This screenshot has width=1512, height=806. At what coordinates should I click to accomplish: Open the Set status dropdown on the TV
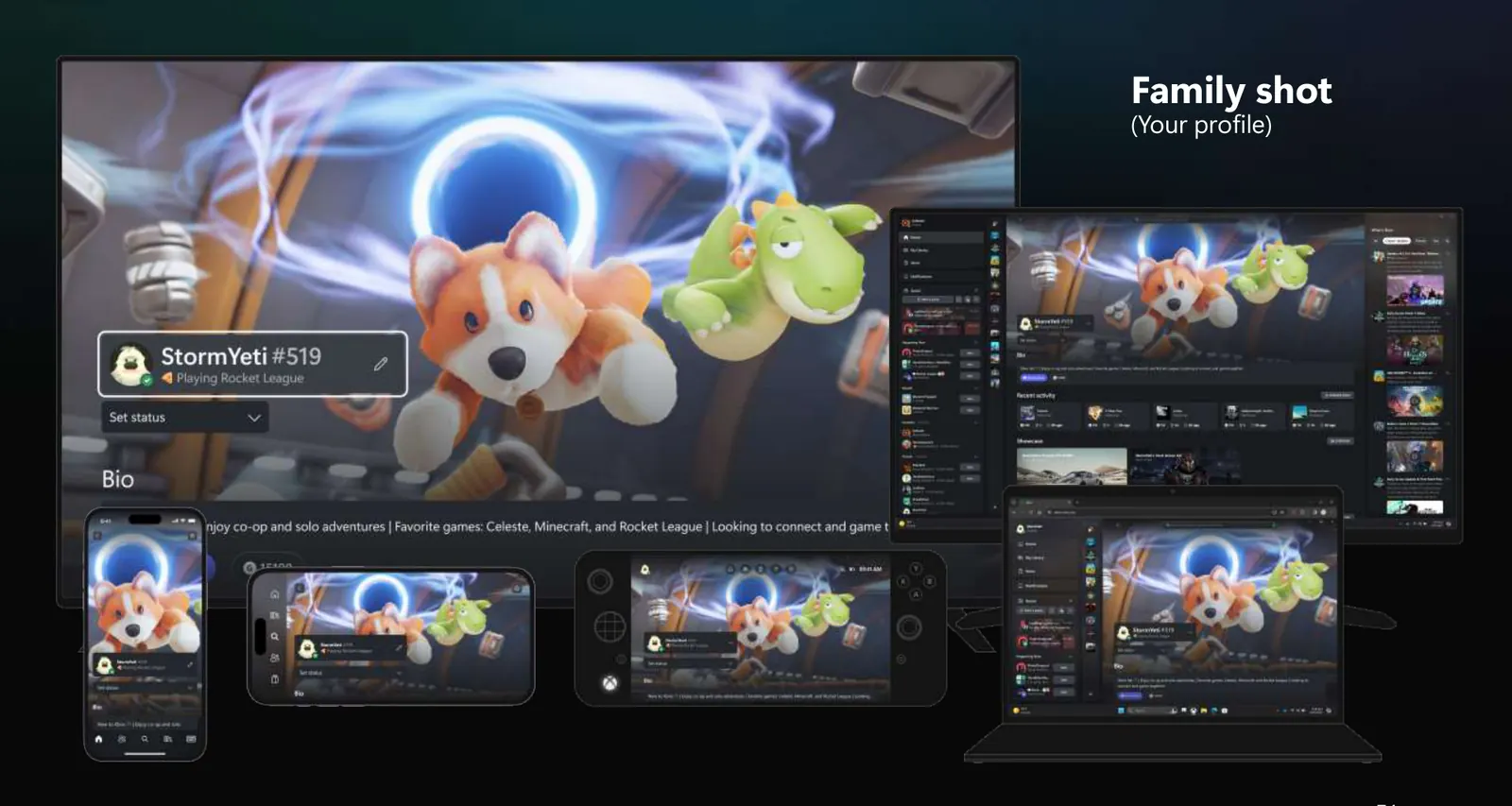[x=185, y=418]
